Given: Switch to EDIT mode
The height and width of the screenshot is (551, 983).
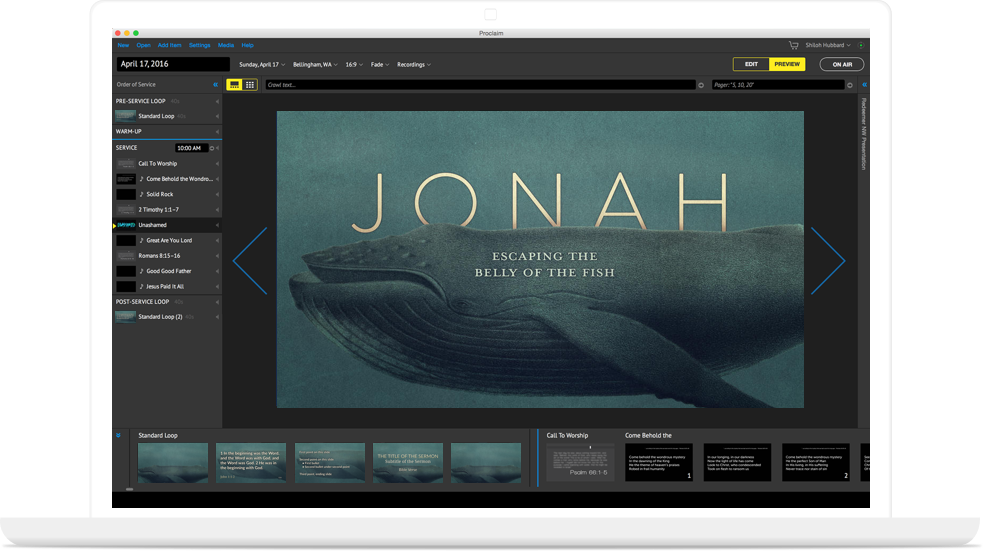Looking at the screenshot, I should click(x=751, y=64).
